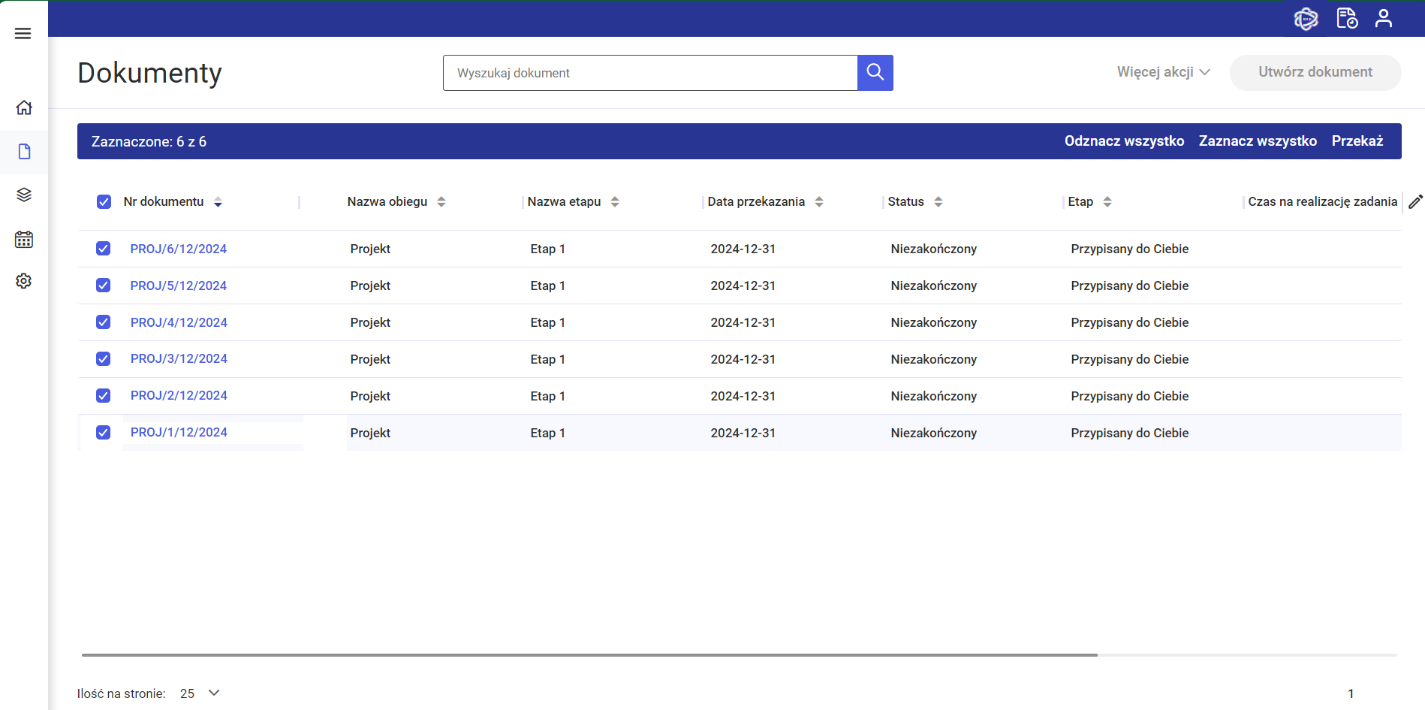Uncheck the checkbox for PROJ/6/12/2024
This screenshot has height=710, width=1425.
pos(103,249)
